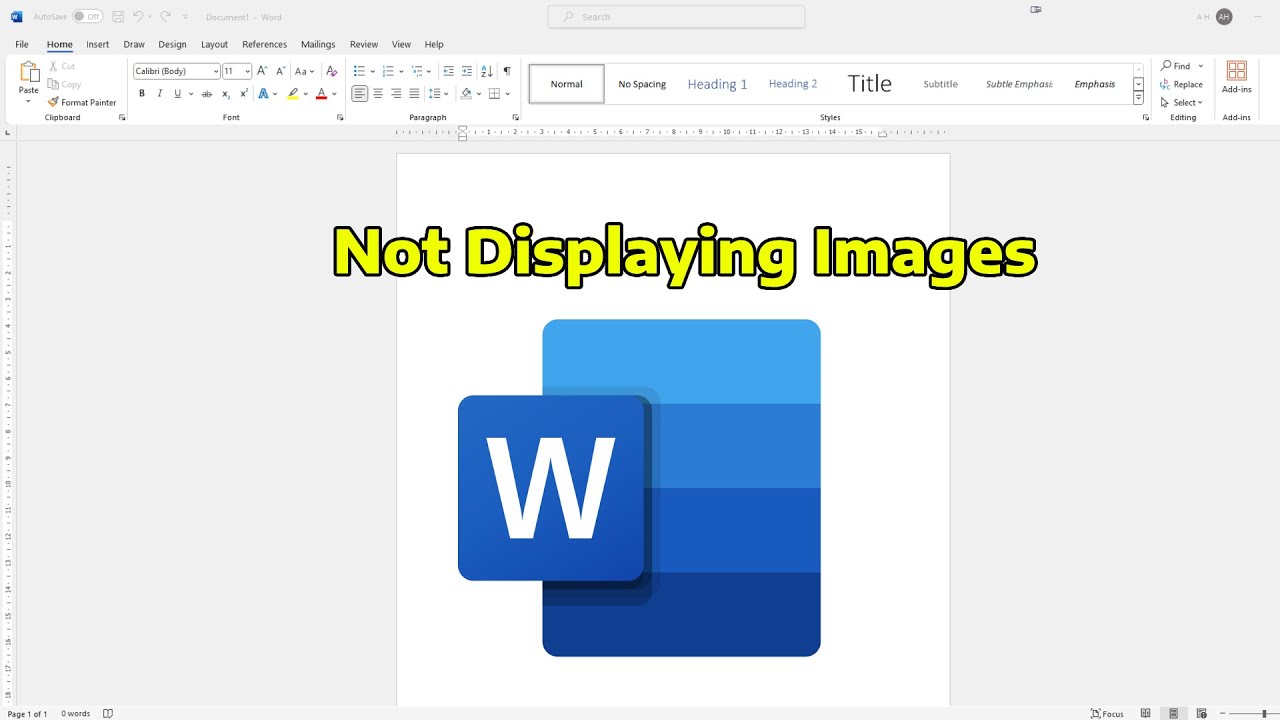Apply the Normal style
1280x720 pixels.
(566, 84)
